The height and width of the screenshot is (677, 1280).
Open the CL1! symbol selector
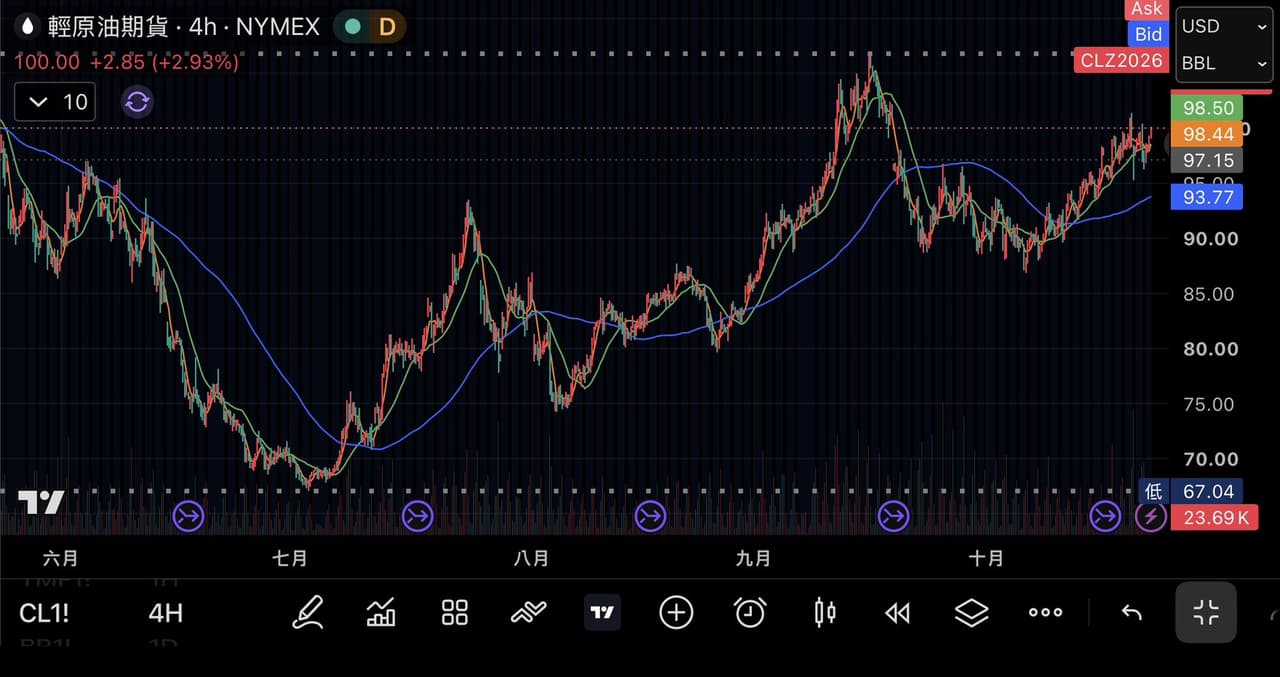44,613
